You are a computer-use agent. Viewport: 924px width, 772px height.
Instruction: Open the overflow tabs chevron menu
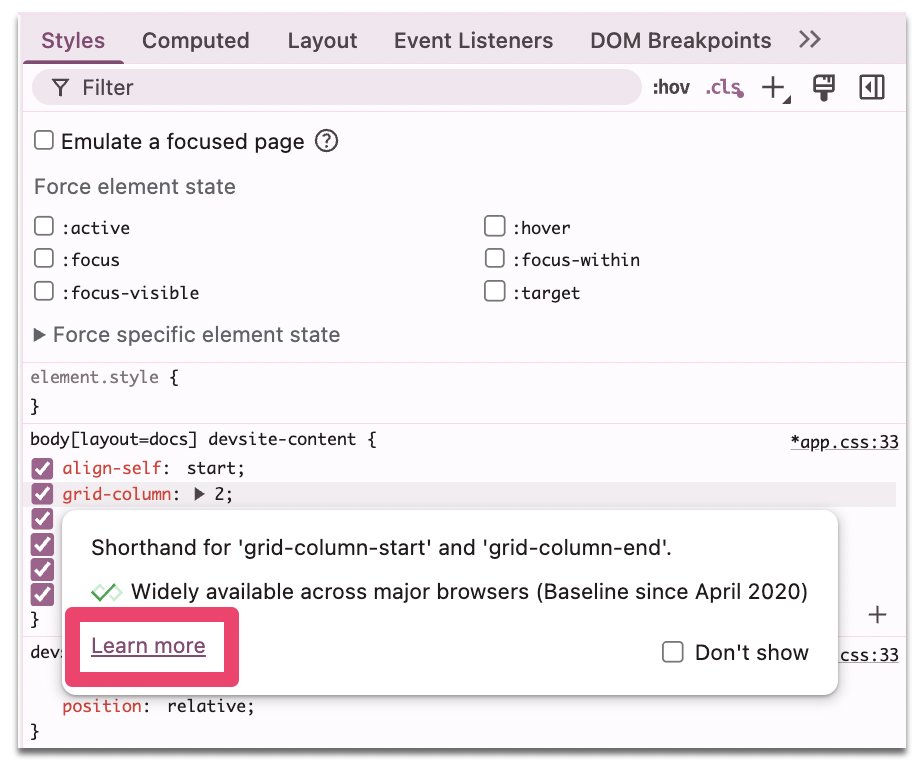click(x=810, y=39)
